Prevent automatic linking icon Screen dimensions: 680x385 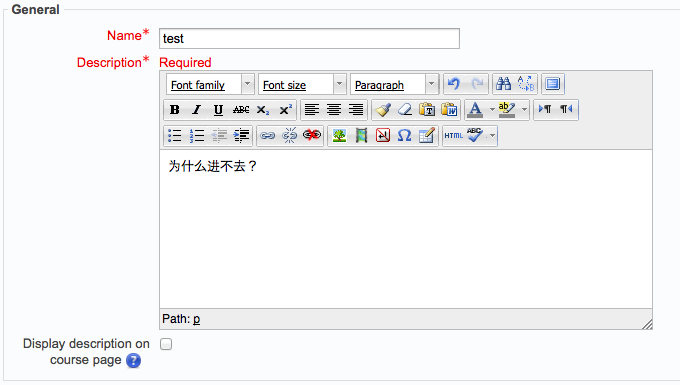coord(312,136)
